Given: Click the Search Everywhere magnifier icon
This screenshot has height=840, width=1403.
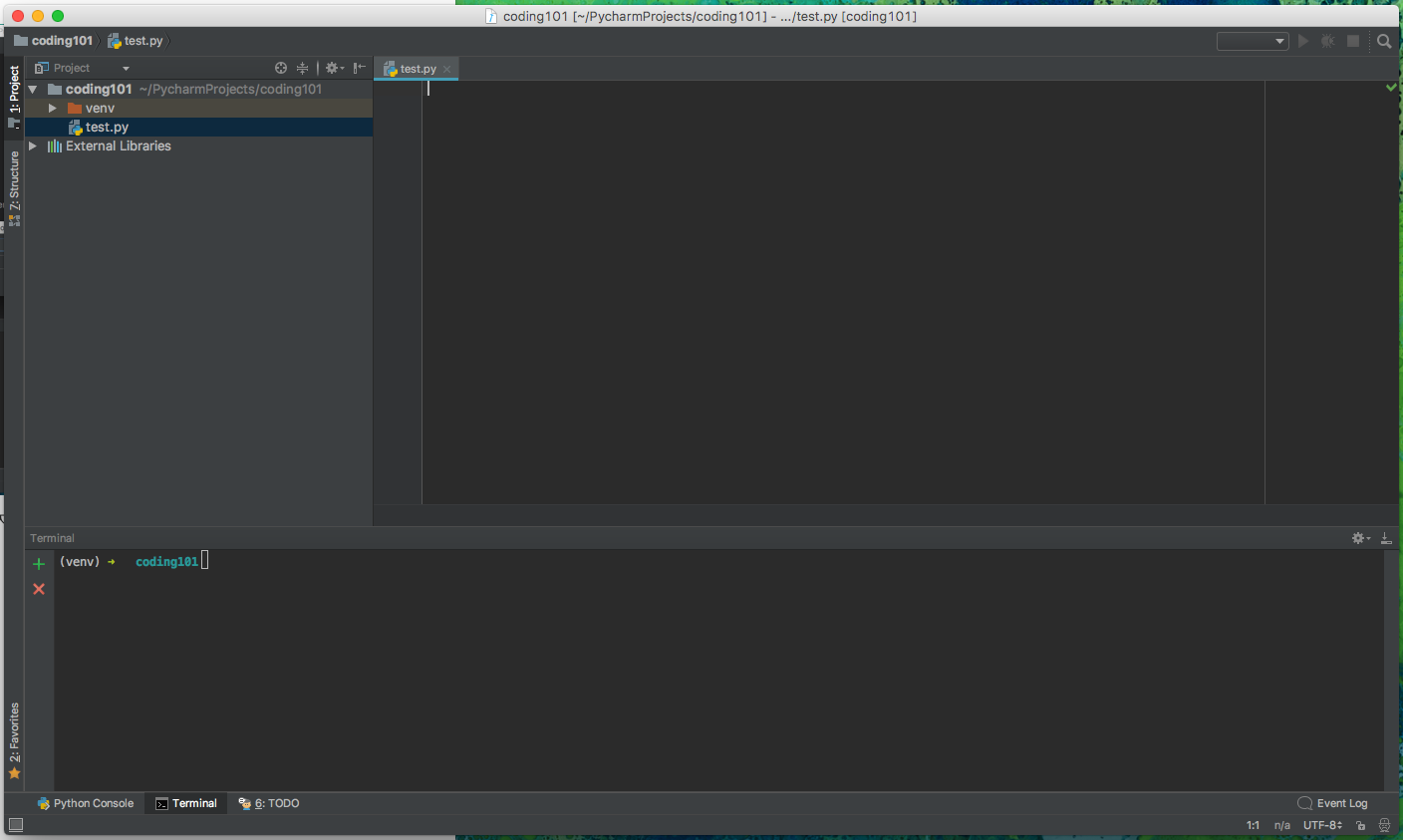Looking at the screenshot, I should (1384, 41).
